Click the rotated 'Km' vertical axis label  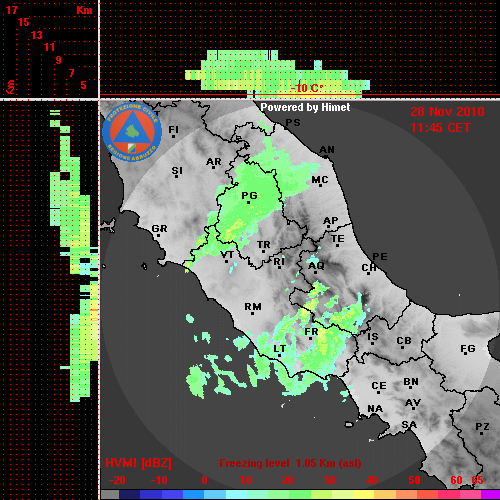[11, 87]
